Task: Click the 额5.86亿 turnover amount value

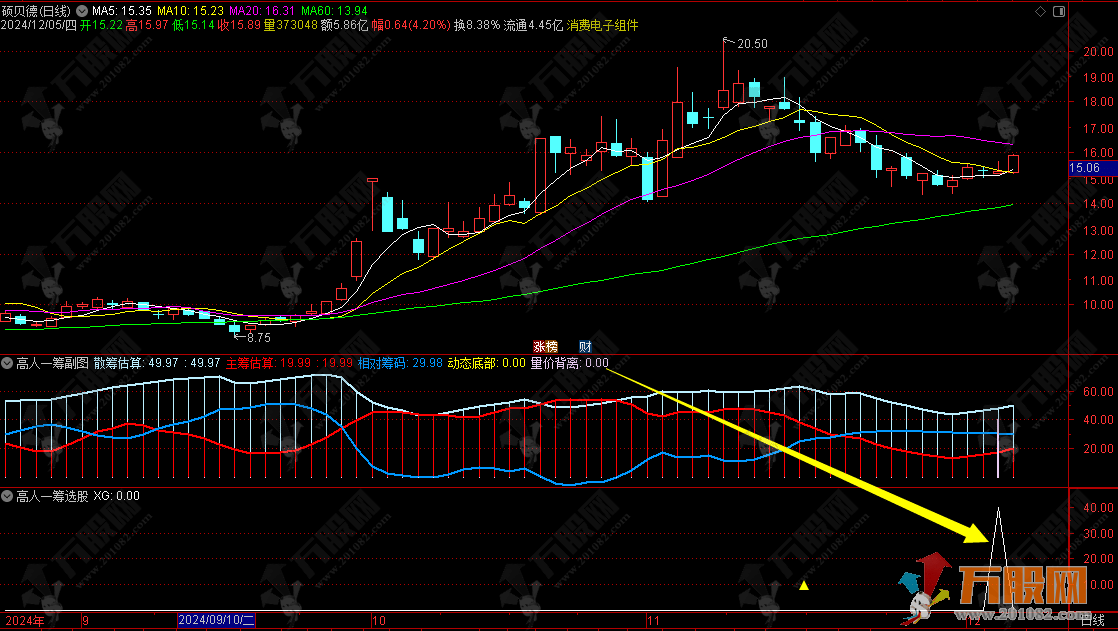Action: [344, 25]
